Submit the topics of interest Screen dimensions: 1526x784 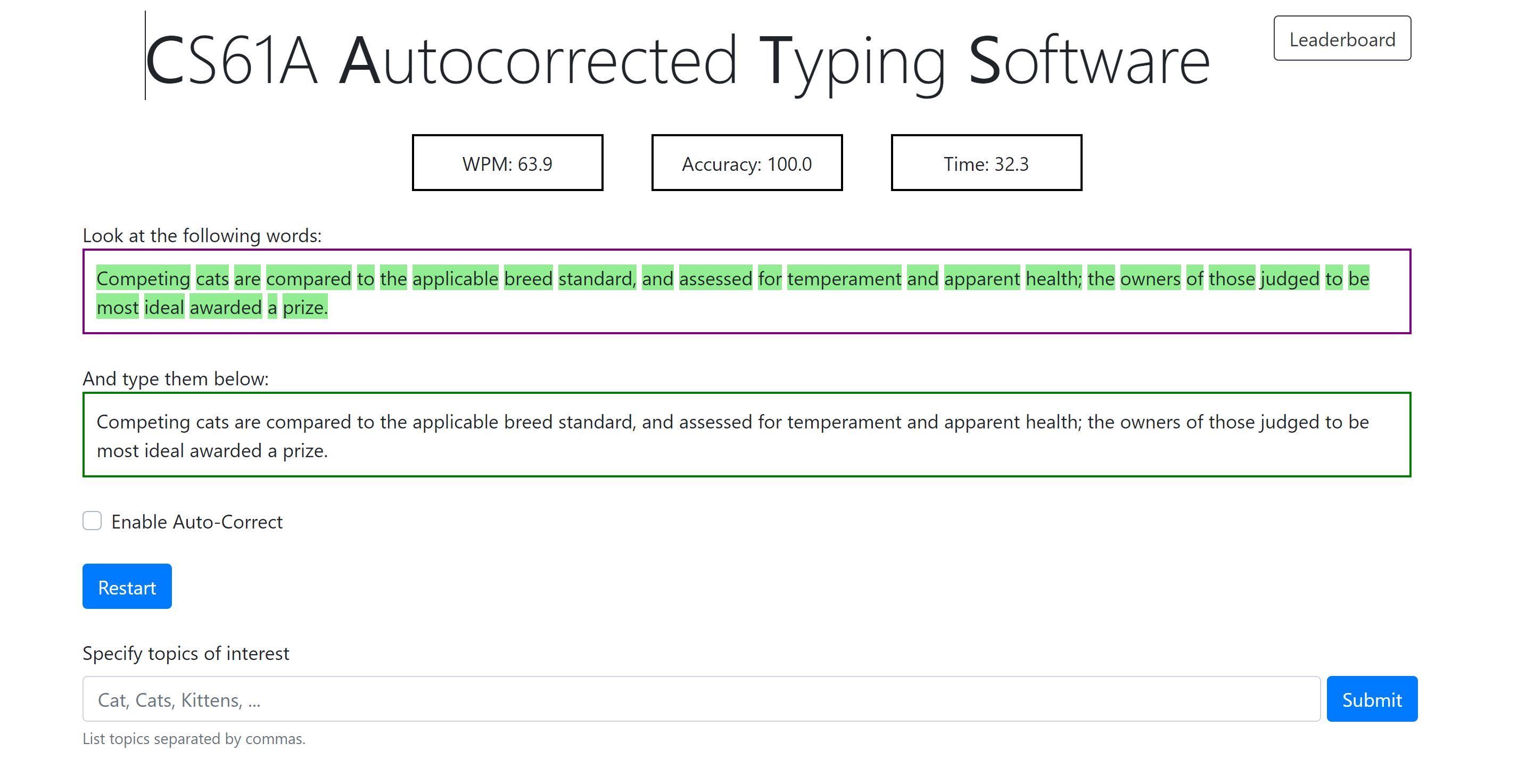(1372, 699)
